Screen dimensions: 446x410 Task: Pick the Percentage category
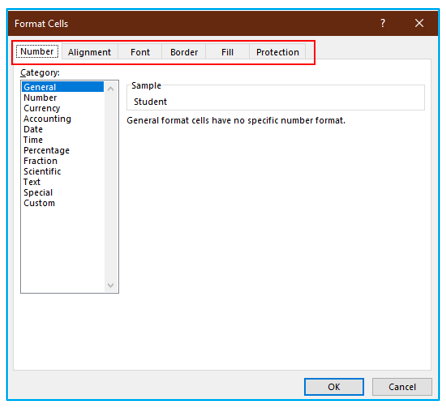(63, 150)
